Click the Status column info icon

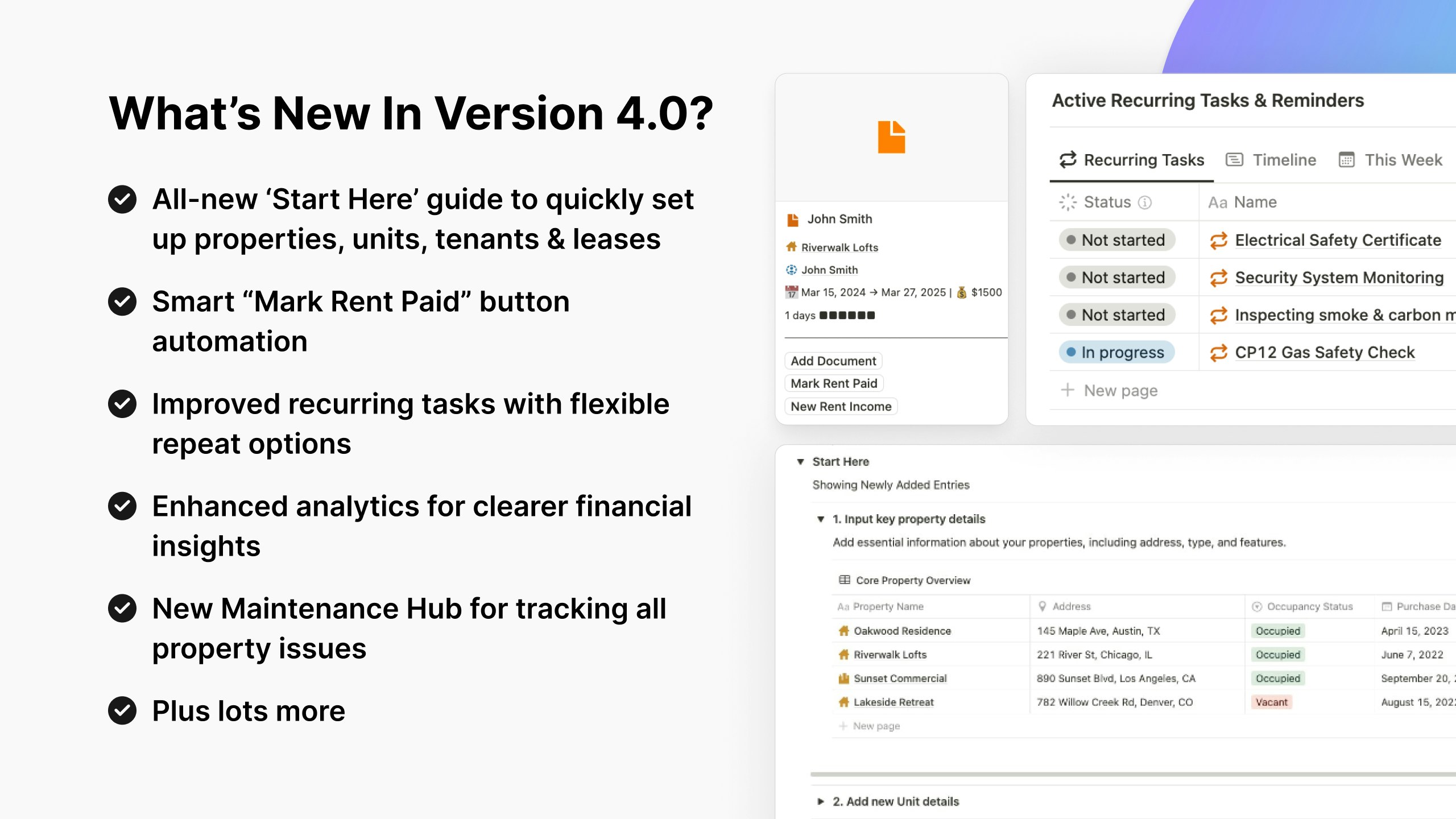coord(1145,202)
